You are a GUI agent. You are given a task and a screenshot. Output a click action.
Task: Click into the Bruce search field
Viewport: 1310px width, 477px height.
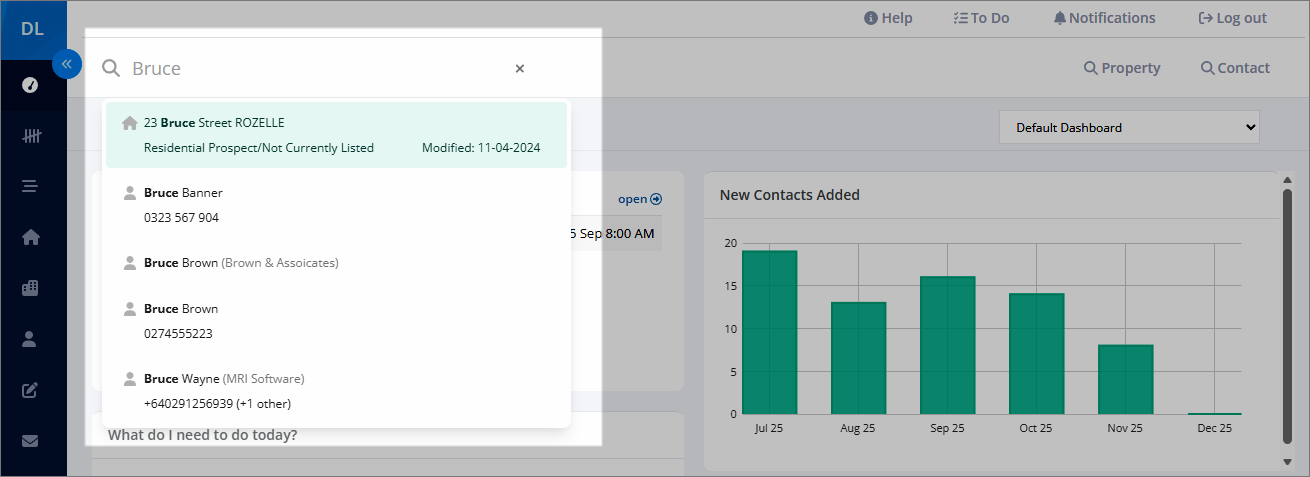(x=310, y=69)
